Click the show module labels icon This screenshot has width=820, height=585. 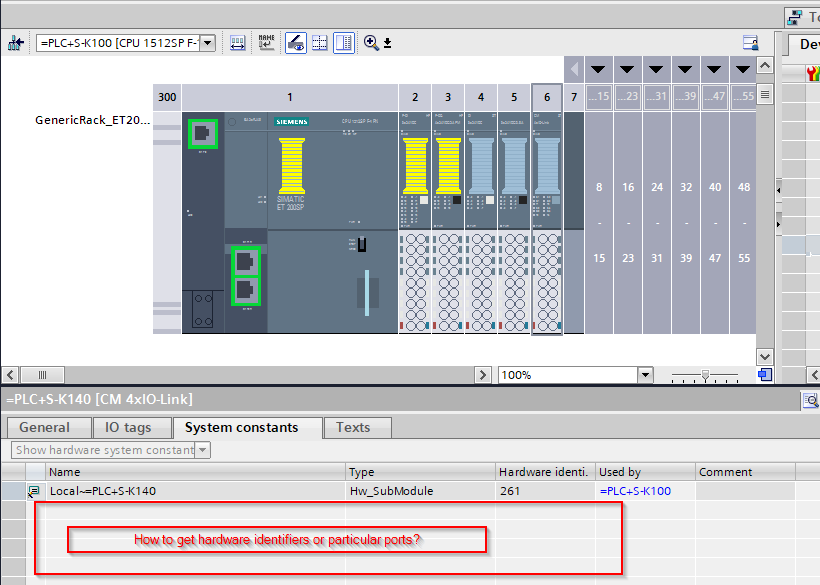(x=237, y=43)
